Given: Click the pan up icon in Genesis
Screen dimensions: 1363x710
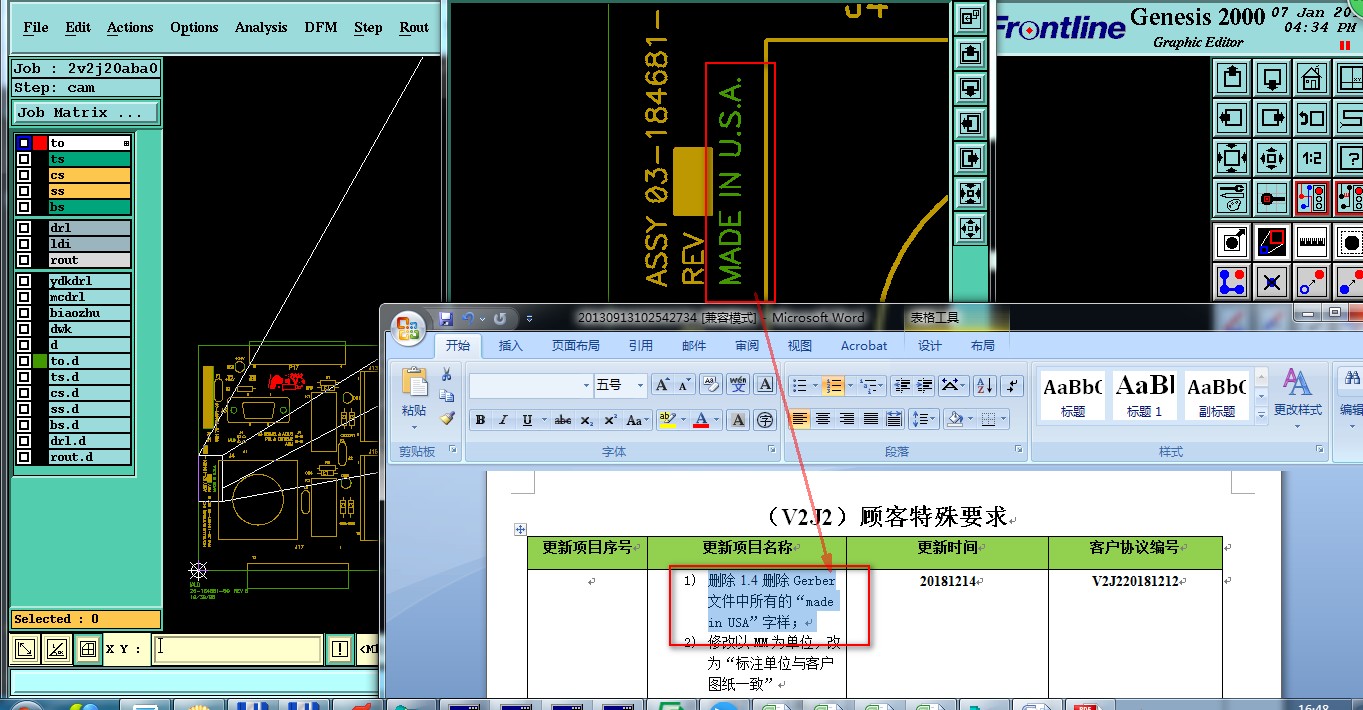Looking at the screenshot, I should pyautogui.click(x=1232, y=76).
